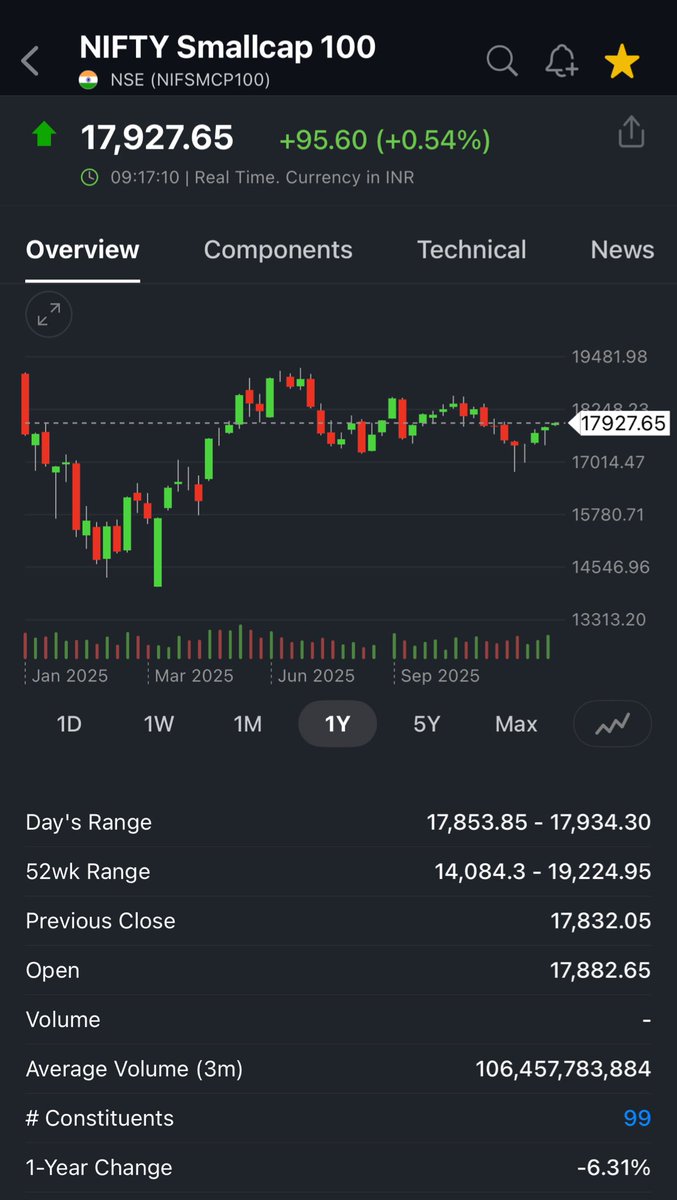Open search with the magnifier icon
The width and height of the screenshot is (677, 1200).
coord(502,61)
